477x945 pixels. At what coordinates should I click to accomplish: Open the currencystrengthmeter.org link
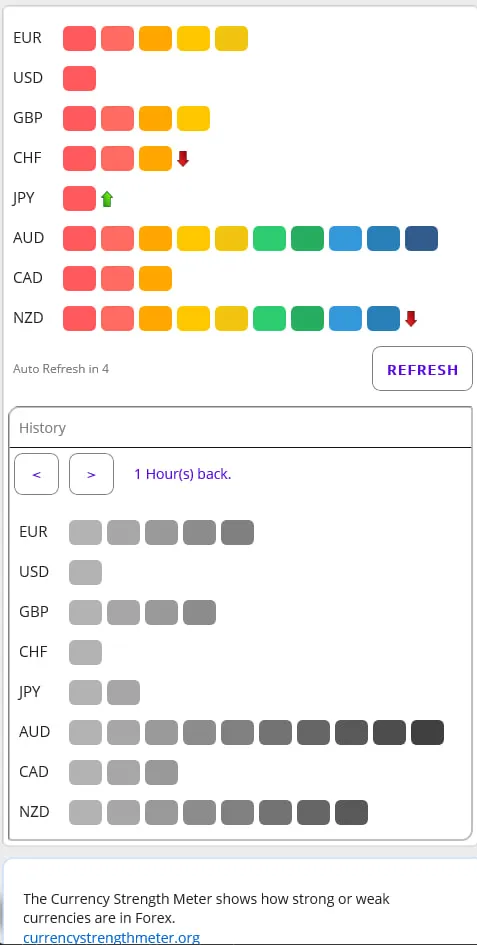112,938
